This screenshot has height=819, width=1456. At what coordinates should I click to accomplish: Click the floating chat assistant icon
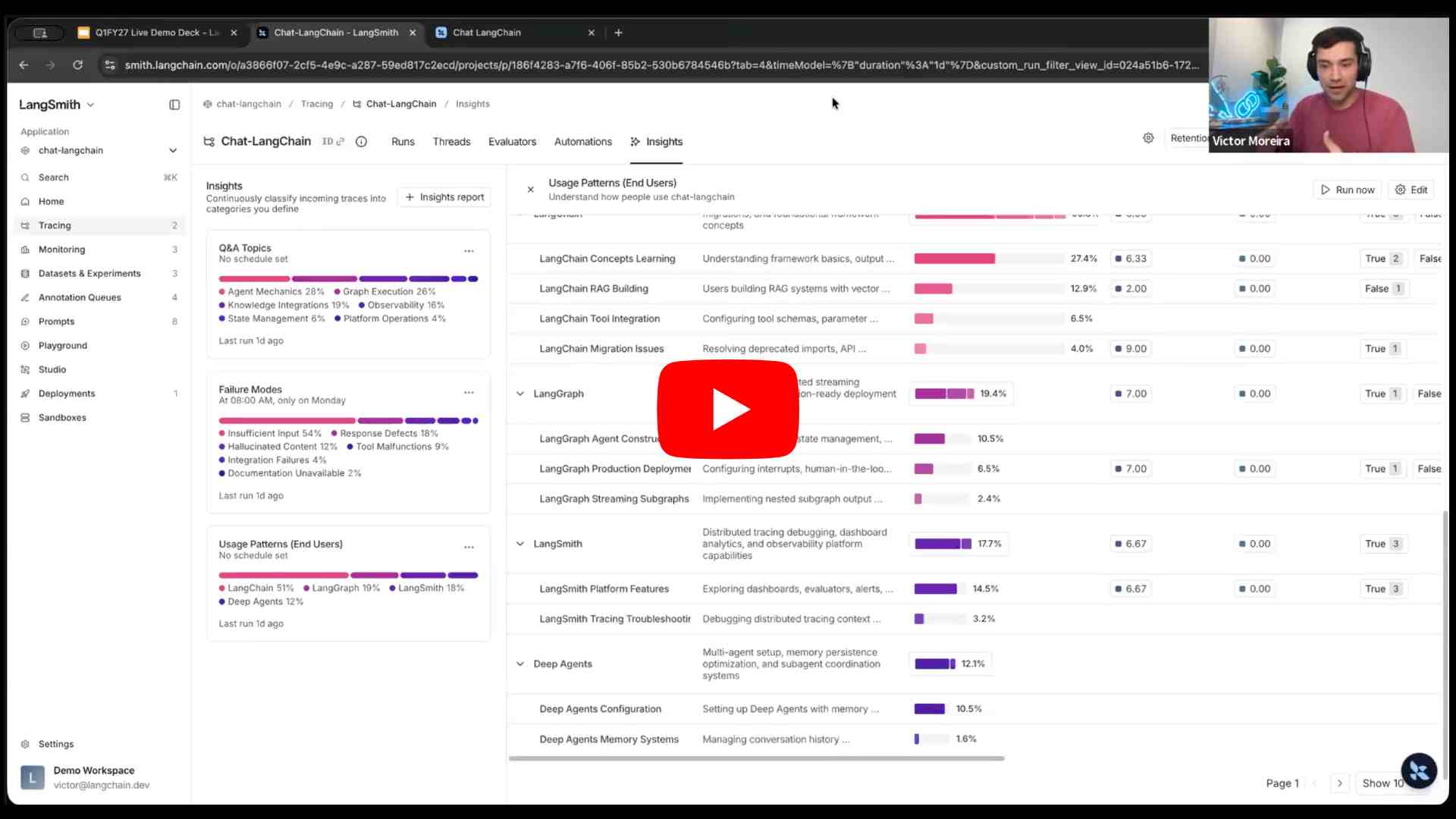coord(1419,771)
